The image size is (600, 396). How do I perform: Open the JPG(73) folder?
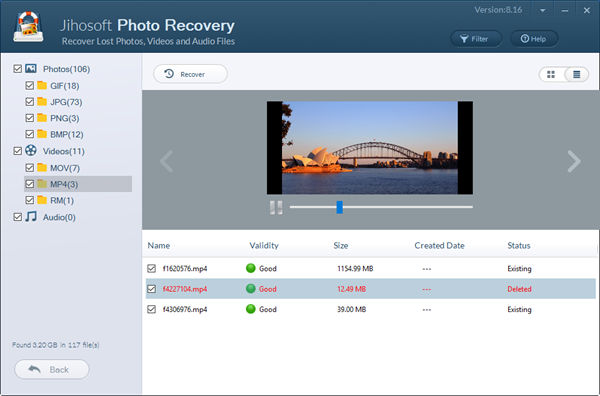point(66,102)
